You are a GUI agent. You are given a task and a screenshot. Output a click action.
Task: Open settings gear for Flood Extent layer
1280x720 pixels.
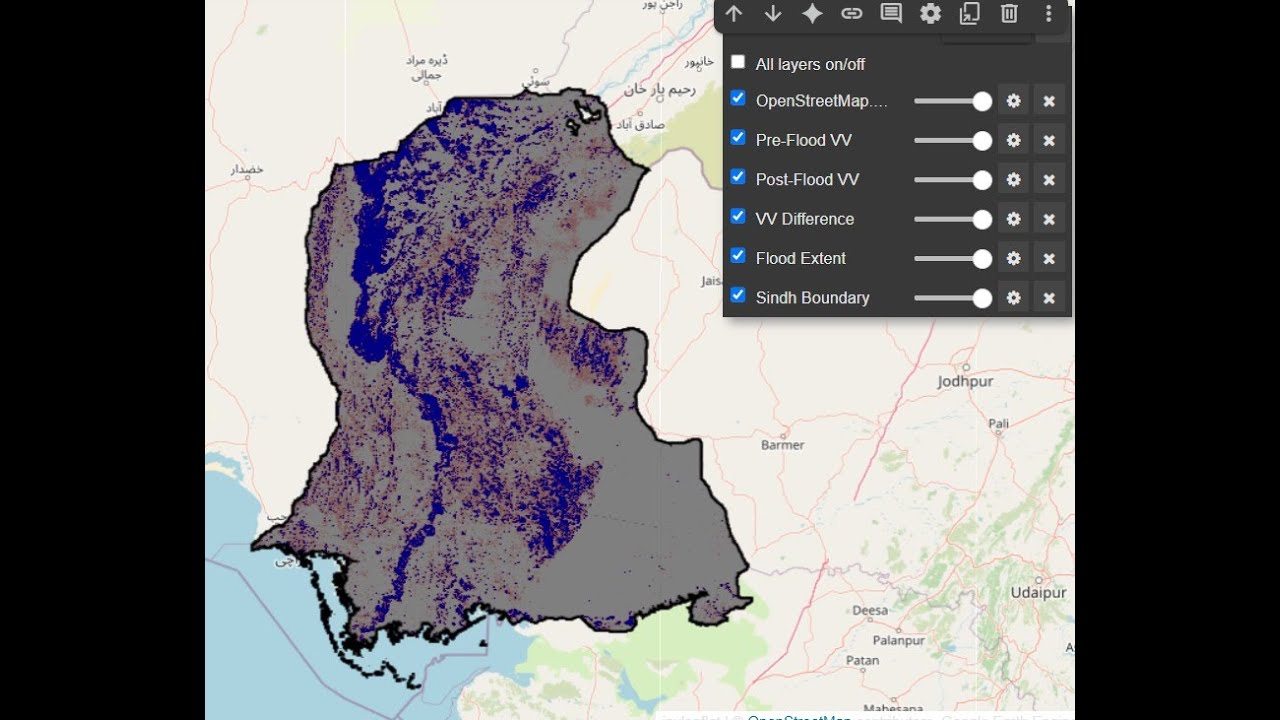[1013, 258]
